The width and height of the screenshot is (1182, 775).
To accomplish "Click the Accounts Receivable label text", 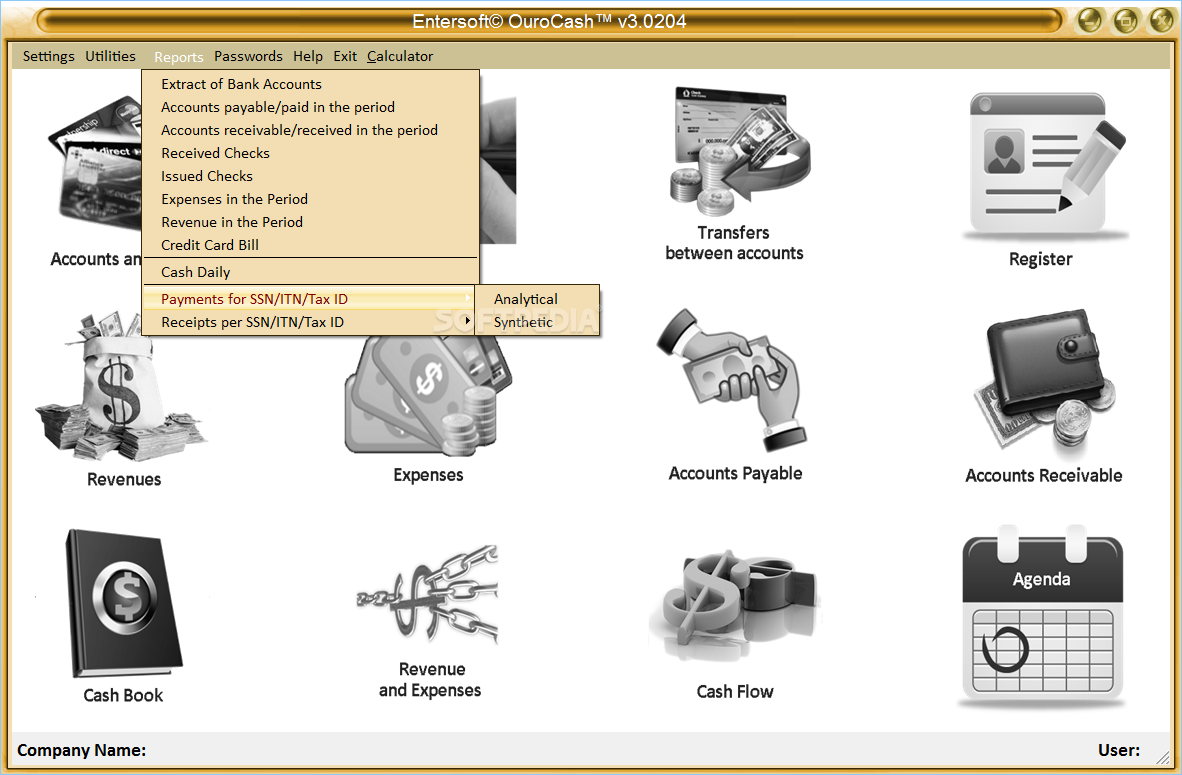I will [1043, 476].
